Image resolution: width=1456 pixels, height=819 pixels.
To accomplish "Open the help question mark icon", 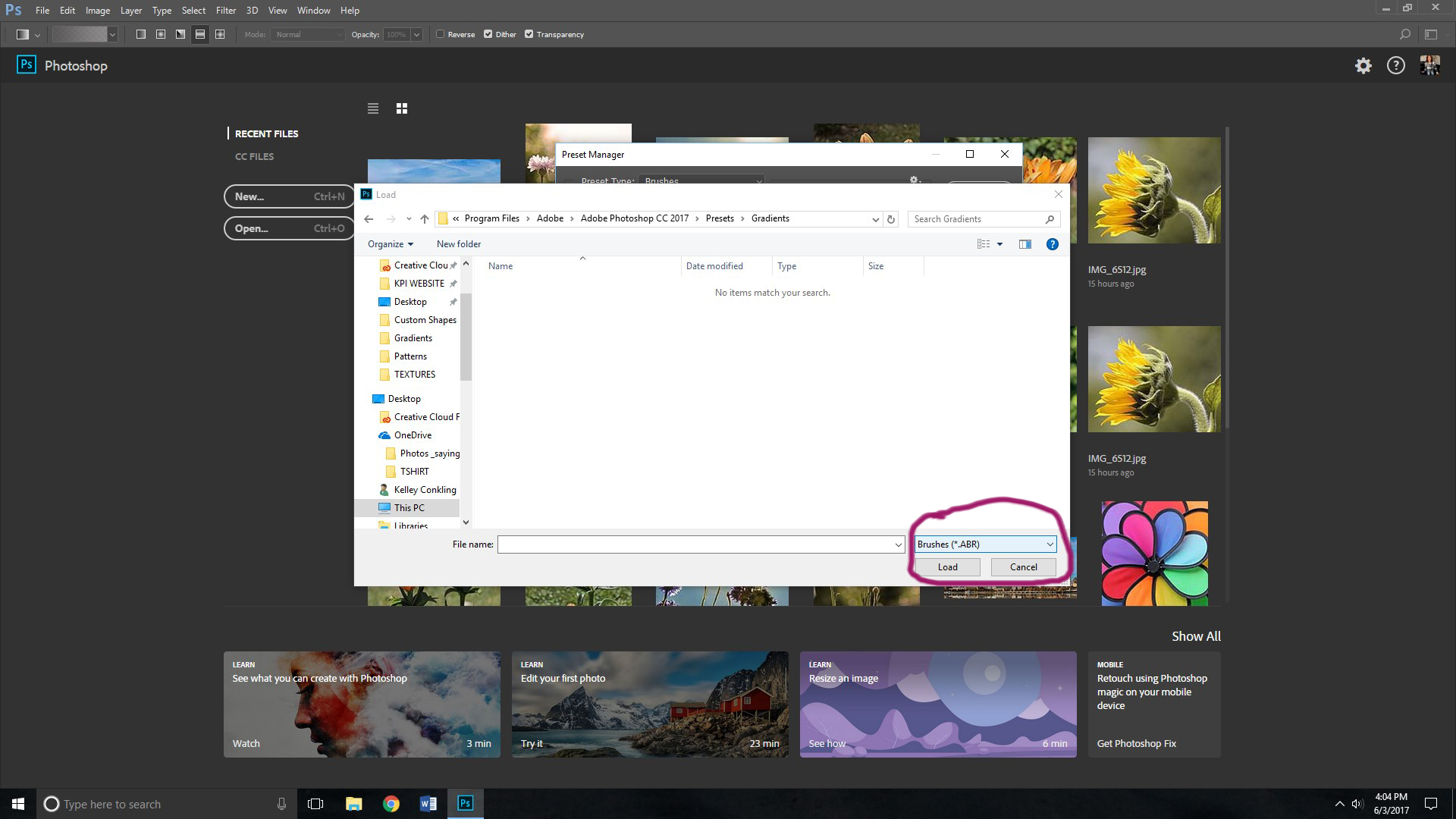I will coord(1396,66).
